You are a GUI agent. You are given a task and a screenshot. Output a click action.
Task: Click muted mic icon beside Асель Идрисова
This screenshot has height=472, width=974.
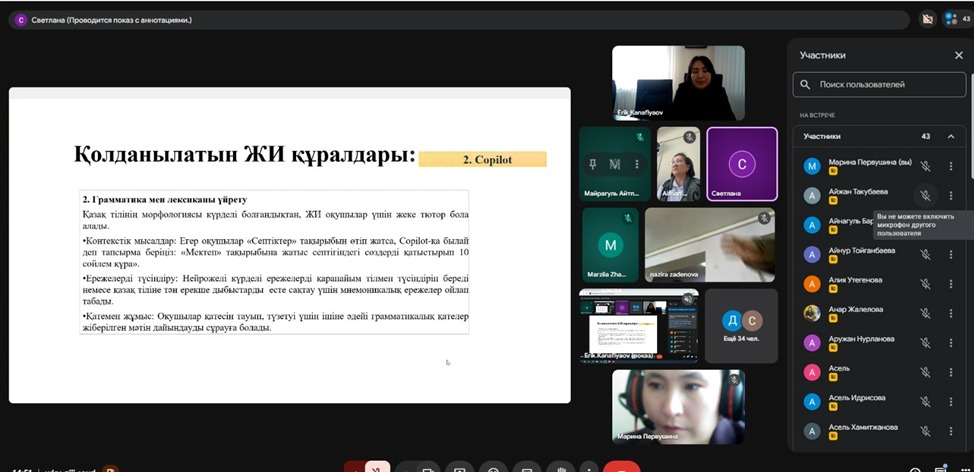click(x=926, y=400)
